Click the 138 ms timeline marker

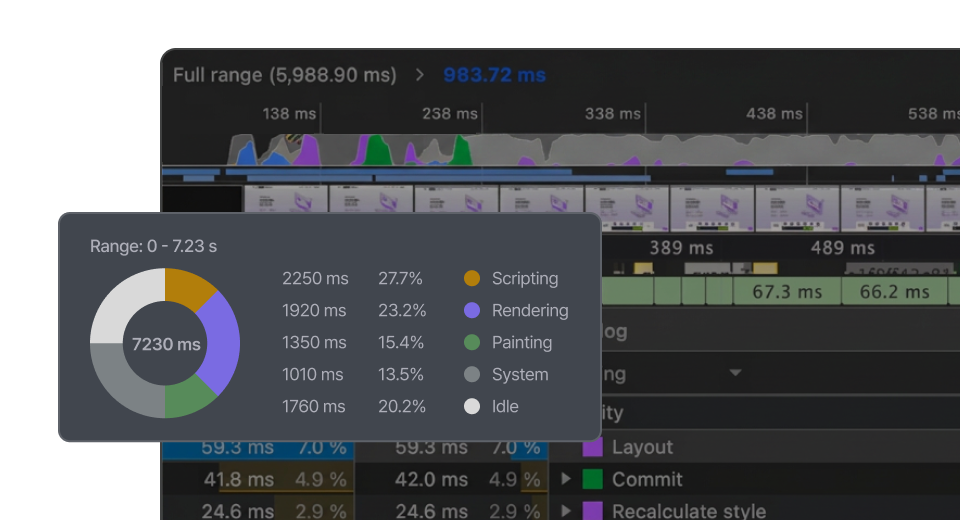289,114
